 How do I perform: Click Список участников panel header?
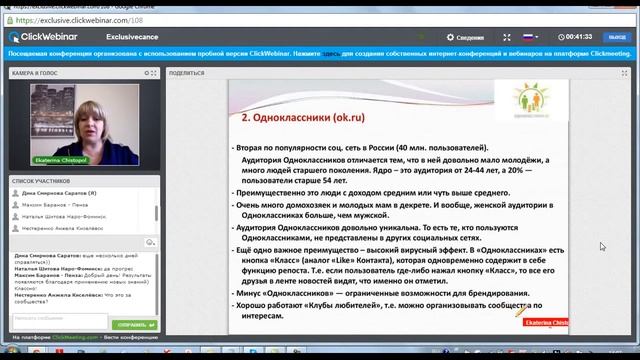click(84, 181)
